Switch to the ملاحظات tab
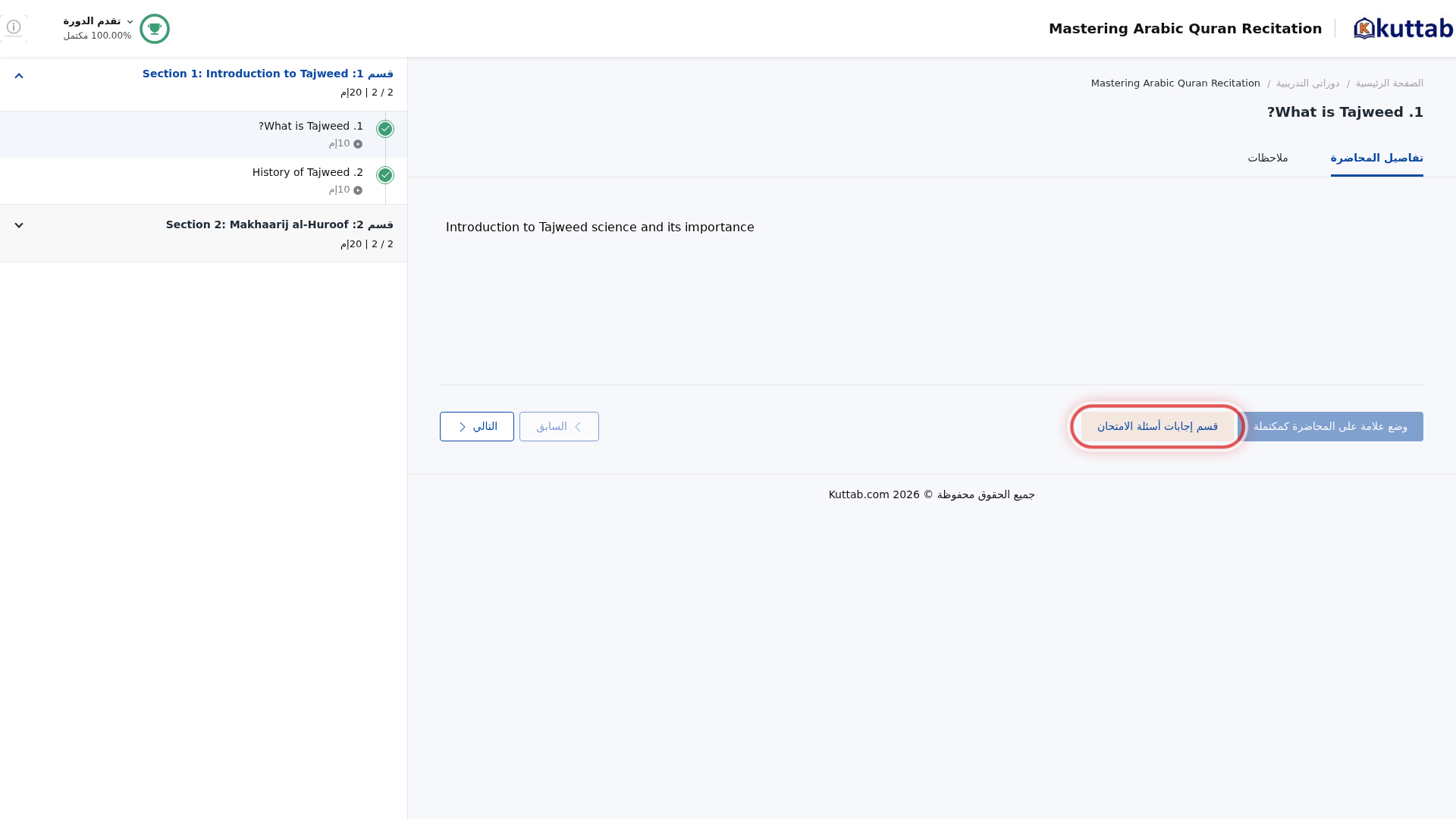 (1268, 158)
